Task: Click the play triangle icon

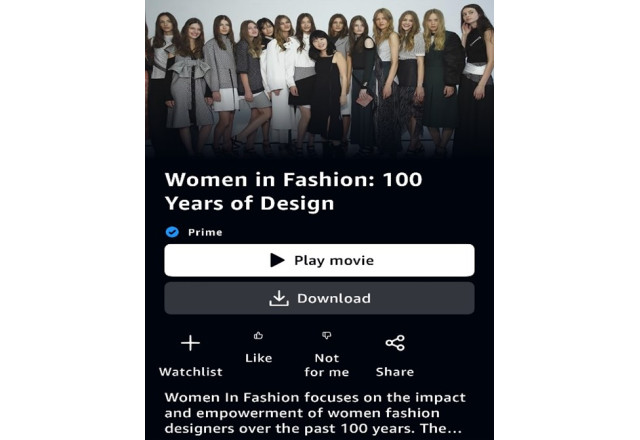Action: [x=278, y=260]
